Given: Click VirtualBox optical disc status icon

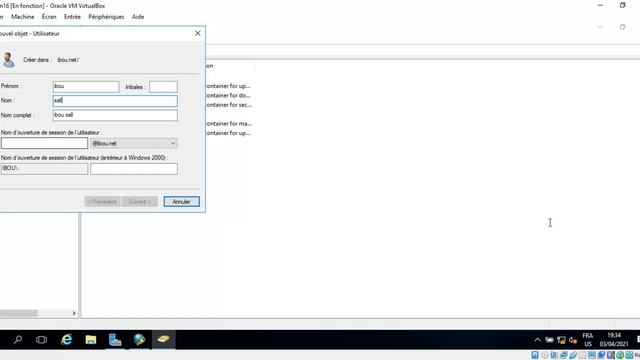Looking at the screenshot, I should point(544,355).
